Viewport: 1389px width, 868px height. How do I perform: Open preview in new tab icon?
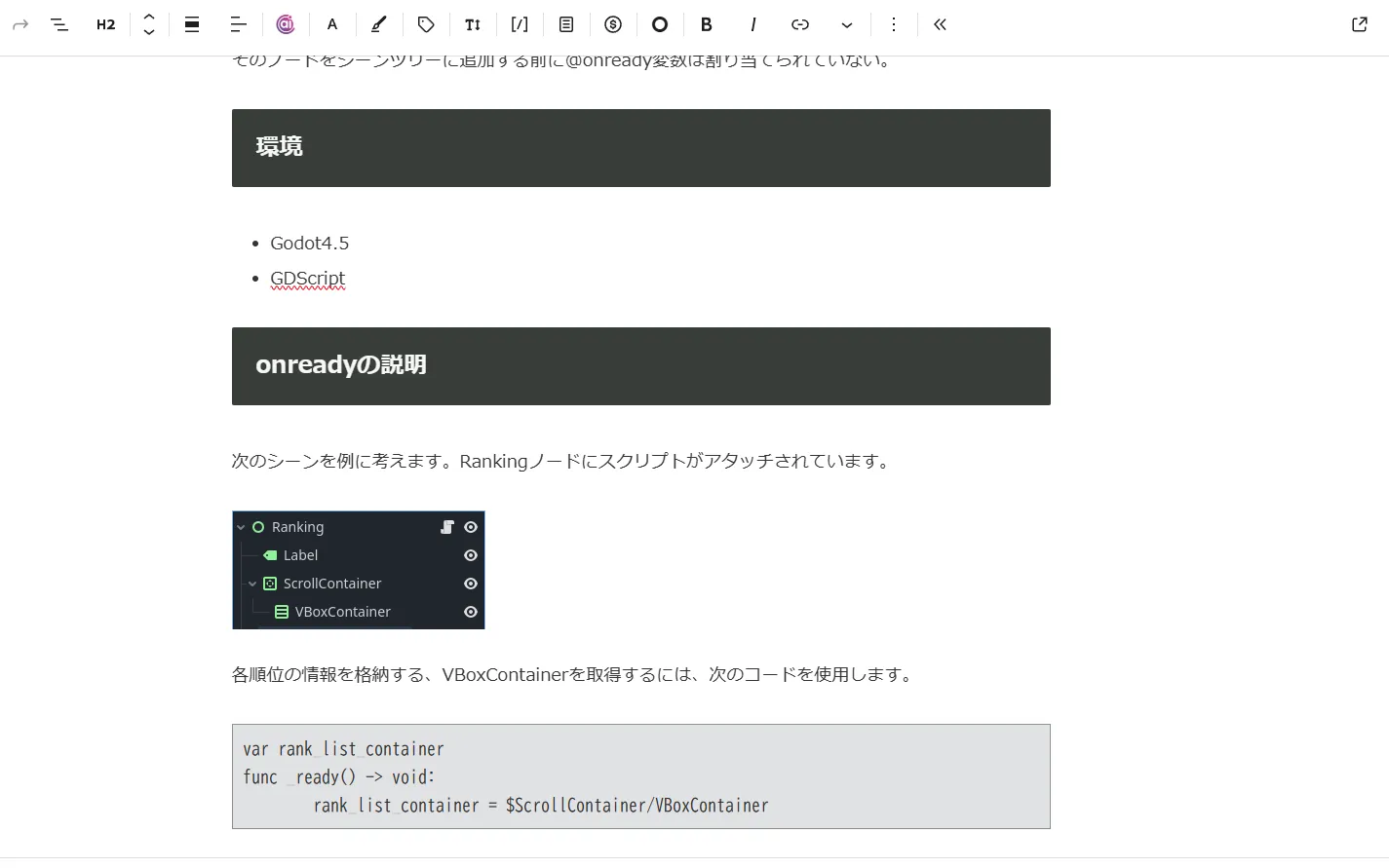pos(1360,24)
